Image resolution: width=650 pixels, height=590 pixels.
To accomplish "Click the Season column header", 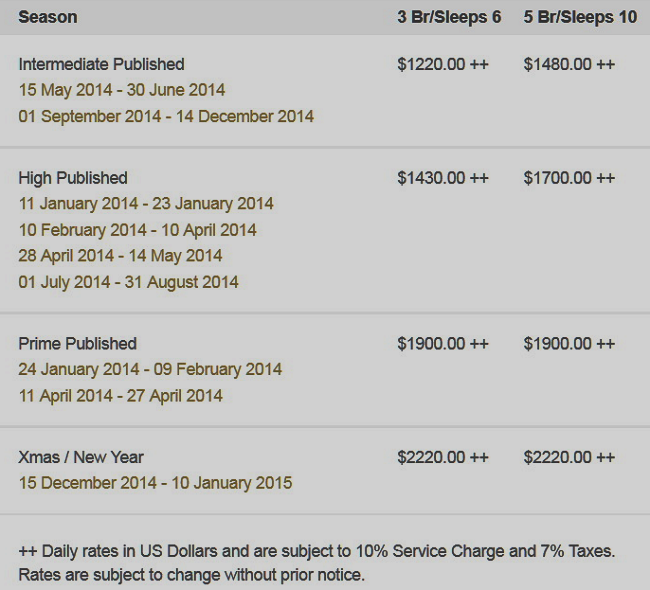I will coord(48,17).
